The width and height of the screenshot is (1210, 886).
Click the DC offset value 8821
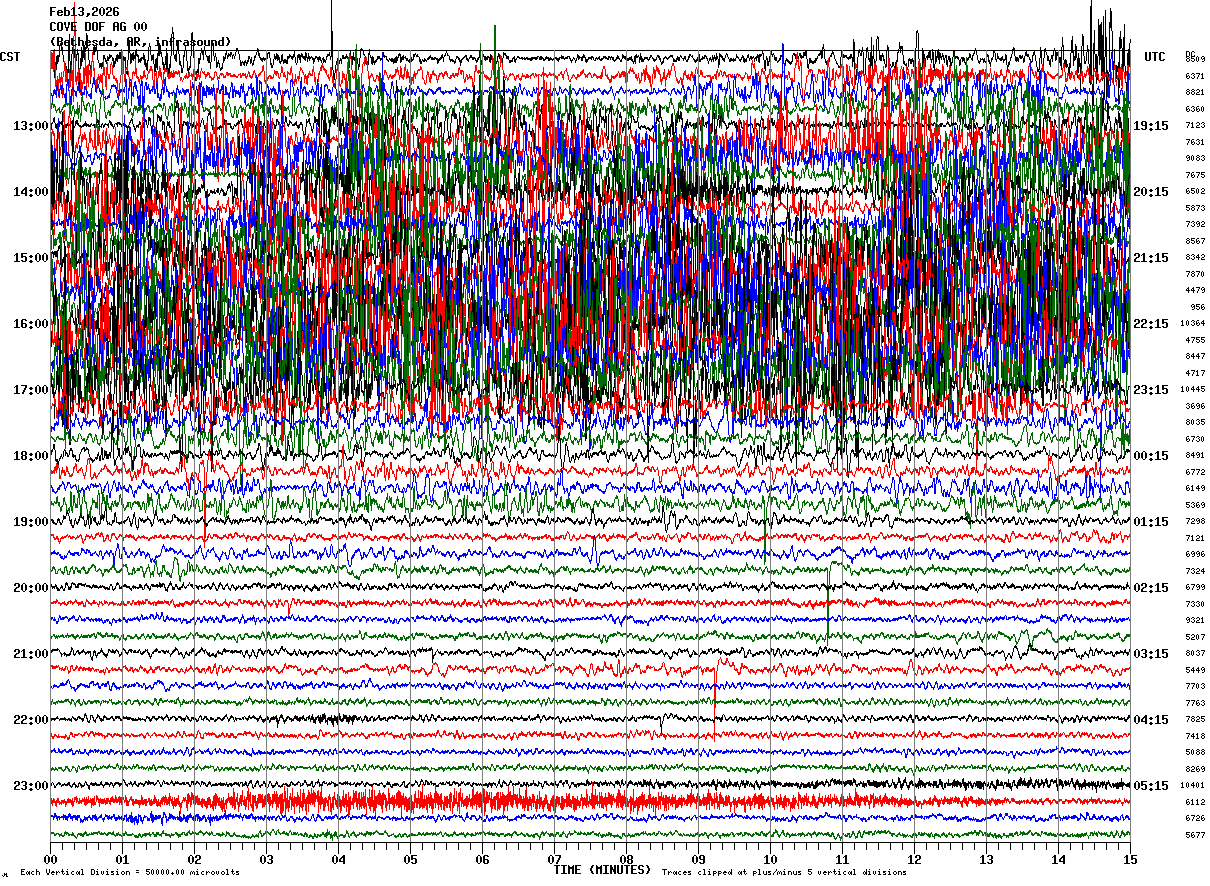1195,92
